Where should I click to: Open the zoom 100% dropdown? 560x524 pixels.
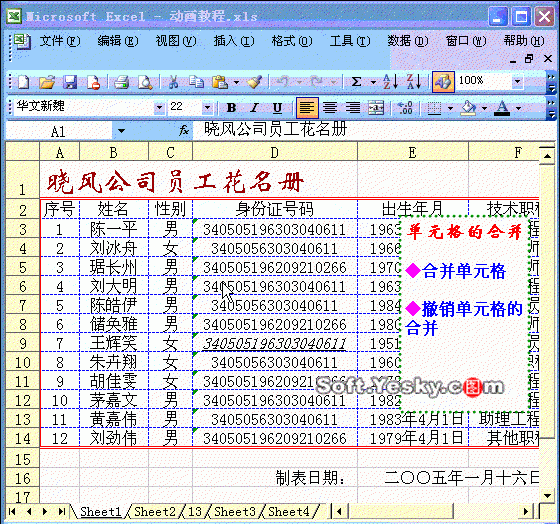517,82
